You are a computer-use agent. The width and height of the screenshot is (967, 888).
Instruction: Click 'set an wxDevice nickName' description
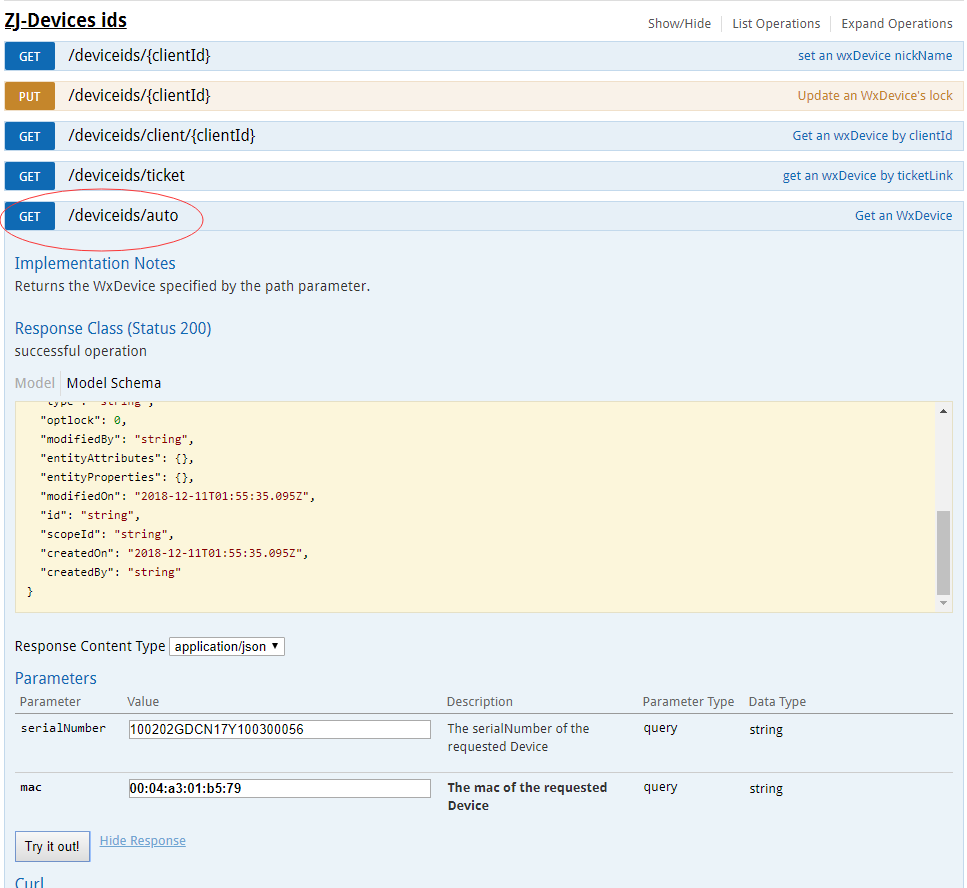point(875,56)
